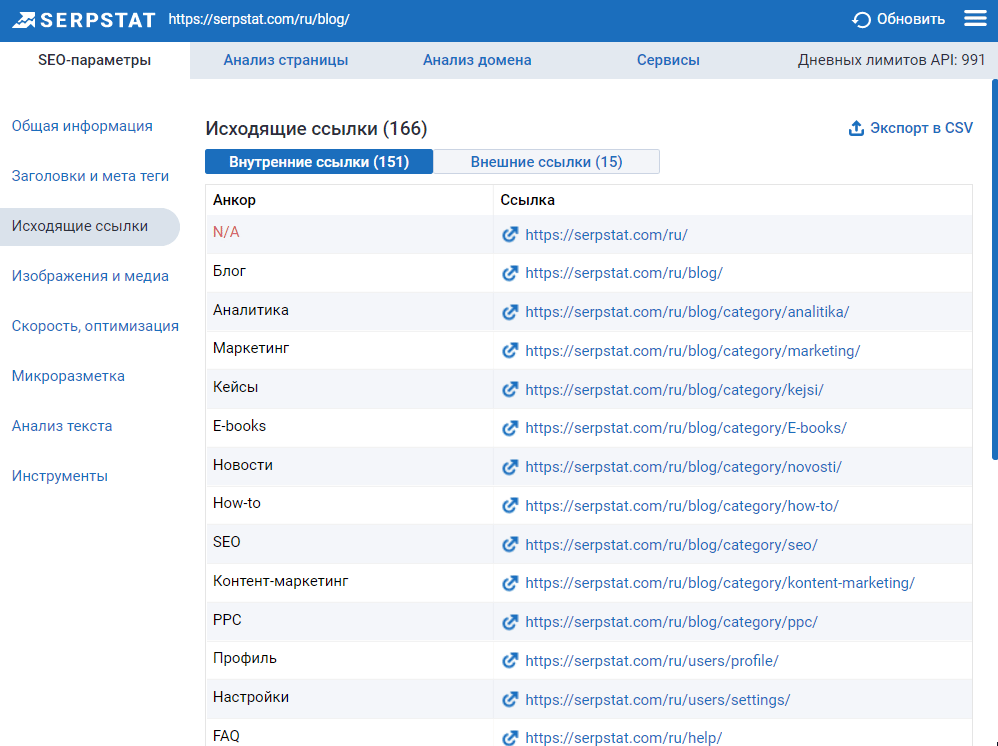Viewport: 998px width, 746px height.
Task: Open external link icon in SEO row
Action: (x=510, y=544)
